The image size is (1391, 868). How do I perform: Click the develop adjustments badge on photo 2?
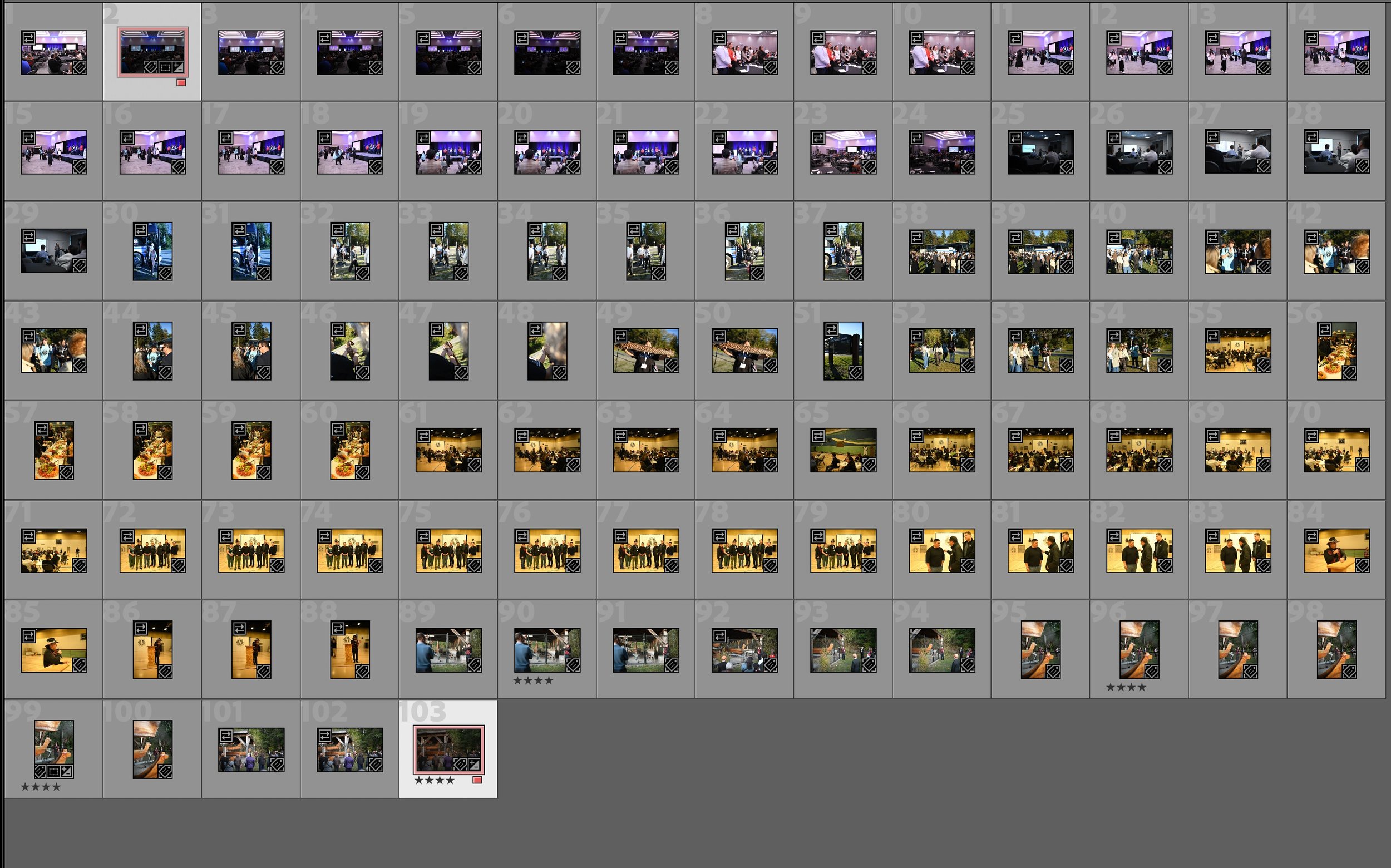179,67
